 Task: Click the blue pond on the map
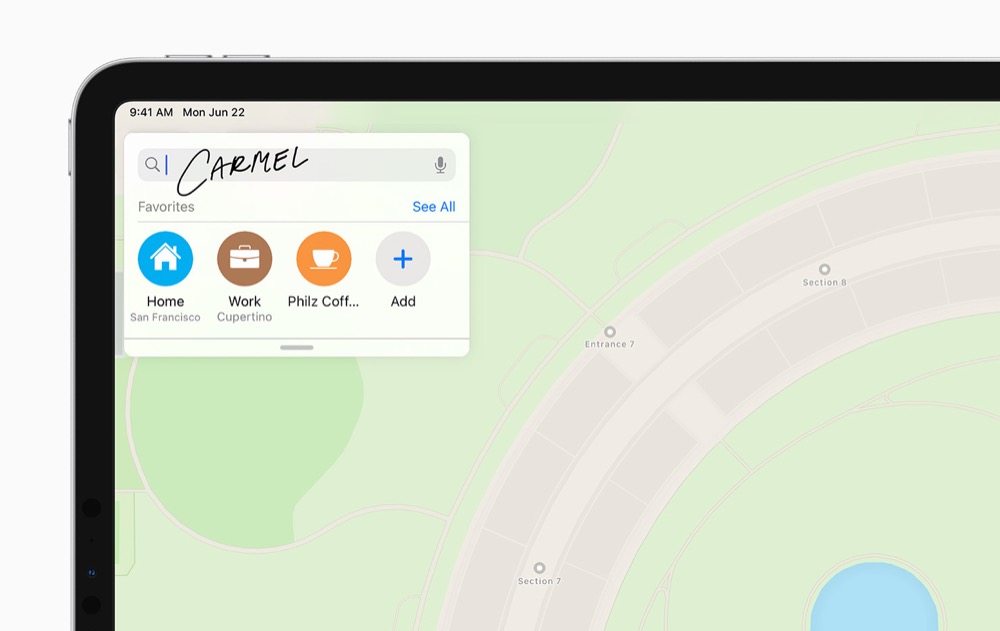pos(874,600)
